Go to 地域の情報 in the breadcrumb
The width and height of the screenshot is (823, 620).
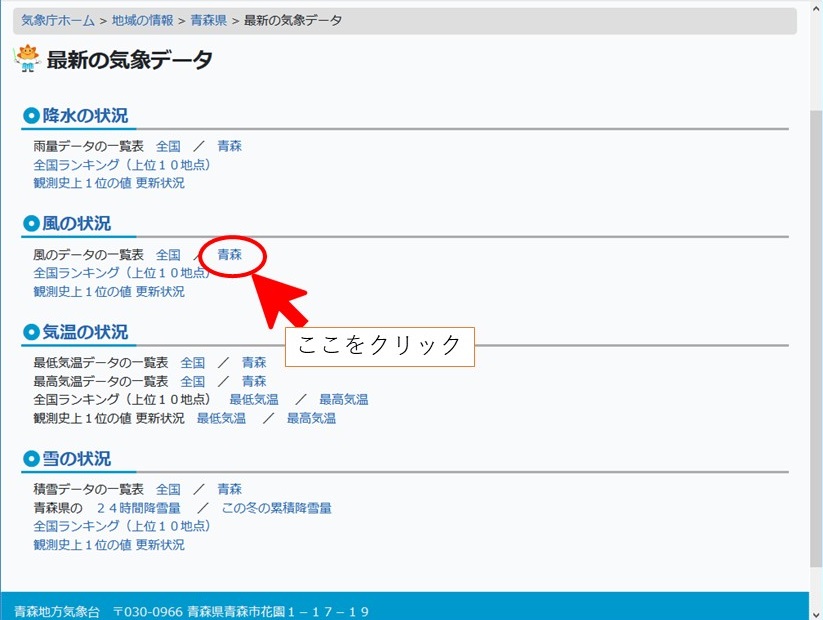tap(142, 20)
